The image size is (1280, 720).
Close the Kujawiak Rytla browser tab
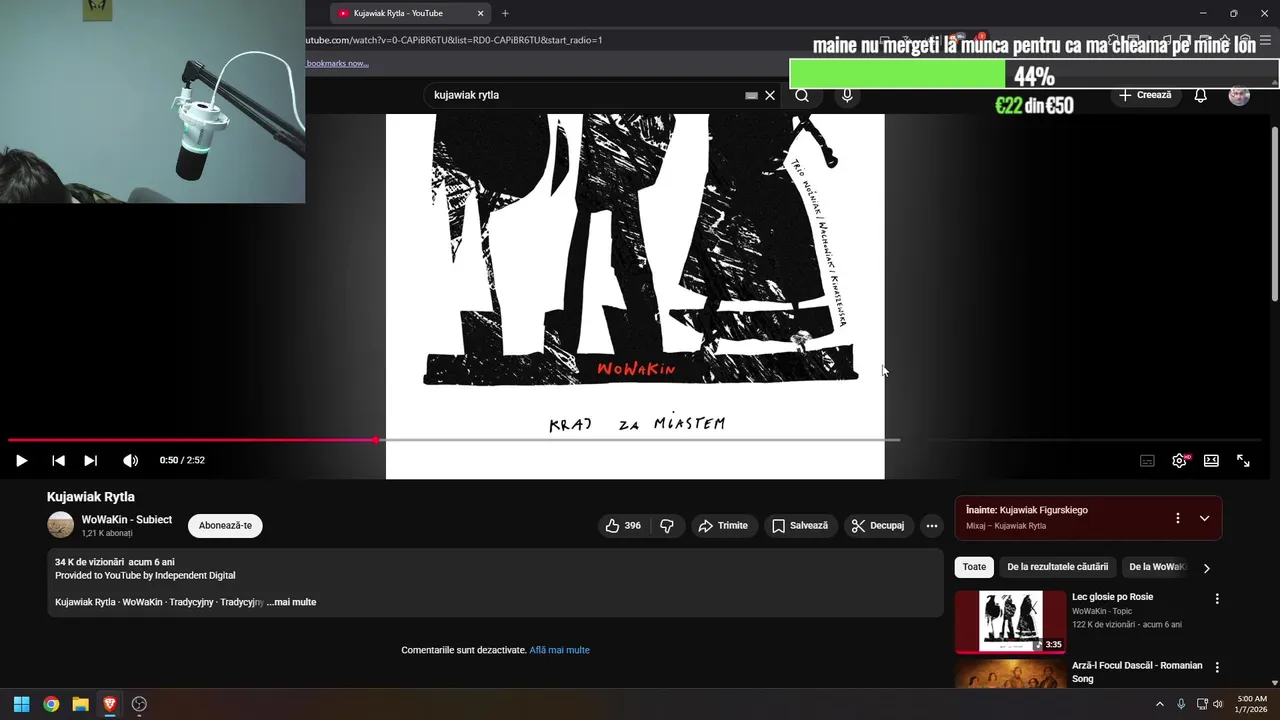(x=480, y=13)
